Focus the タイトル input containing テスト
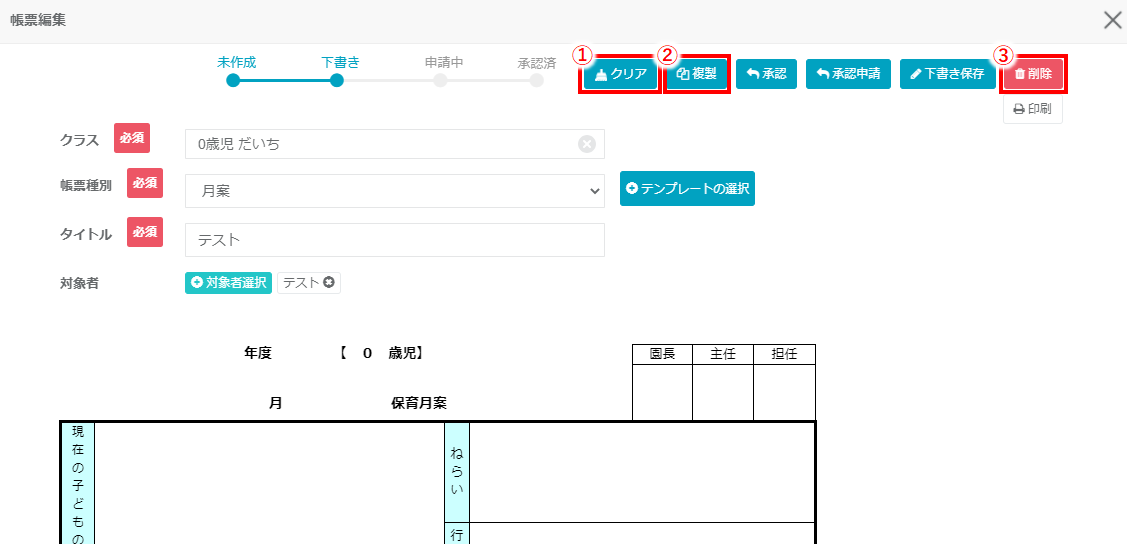Image resolution: width=1127 pixels, height=544 pixels. point(394,240)
